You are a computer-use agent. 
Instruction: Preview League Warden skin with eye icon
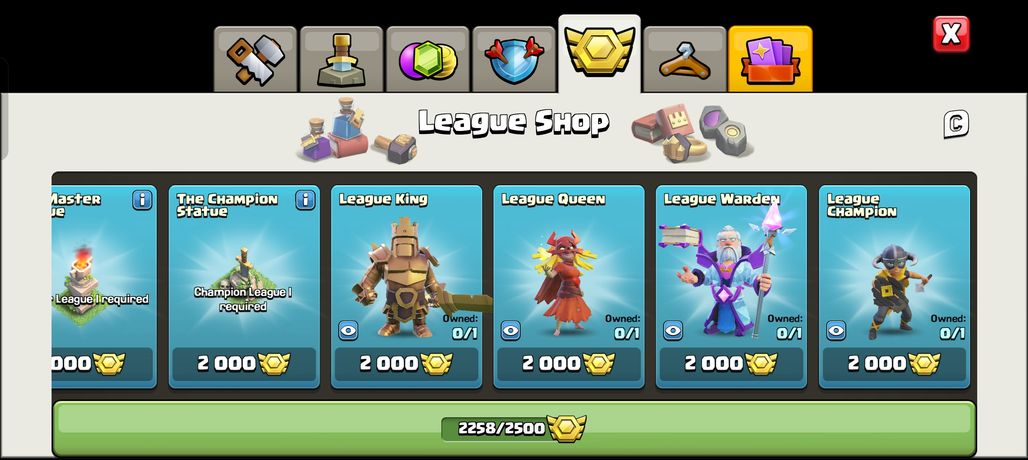point(673,330)
